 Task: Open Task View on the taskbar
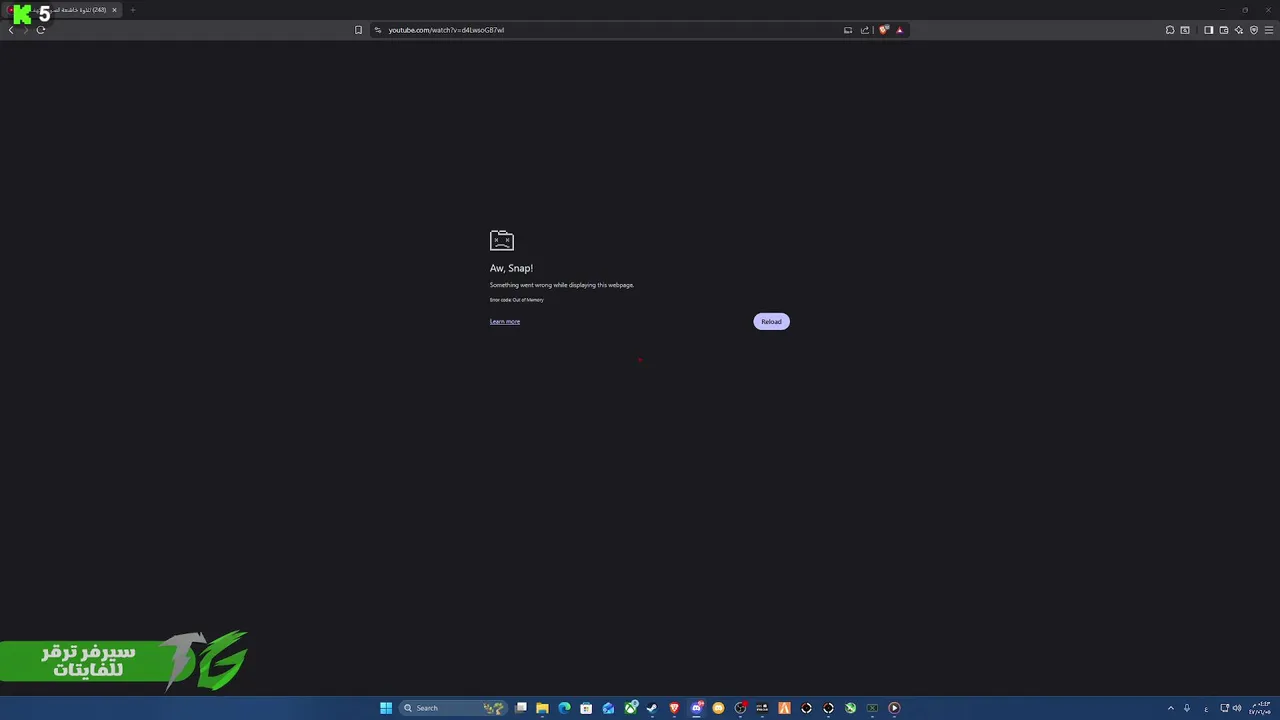click(x=521, y=708)
